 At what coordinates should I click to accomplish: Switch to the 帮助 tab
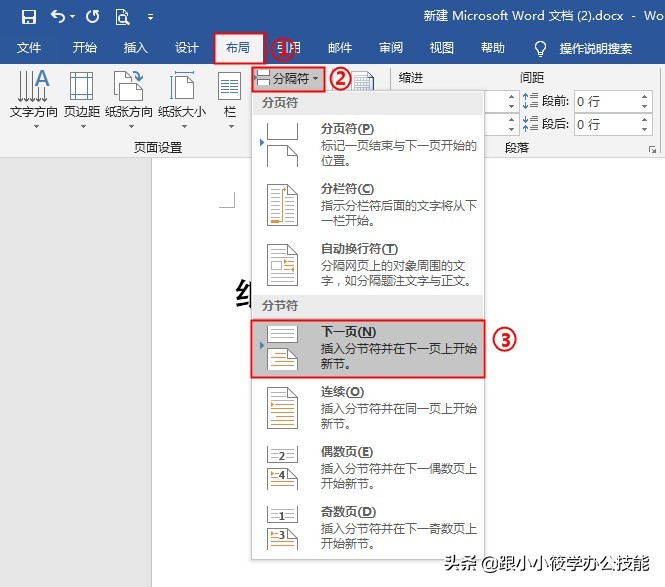point(492,48)
